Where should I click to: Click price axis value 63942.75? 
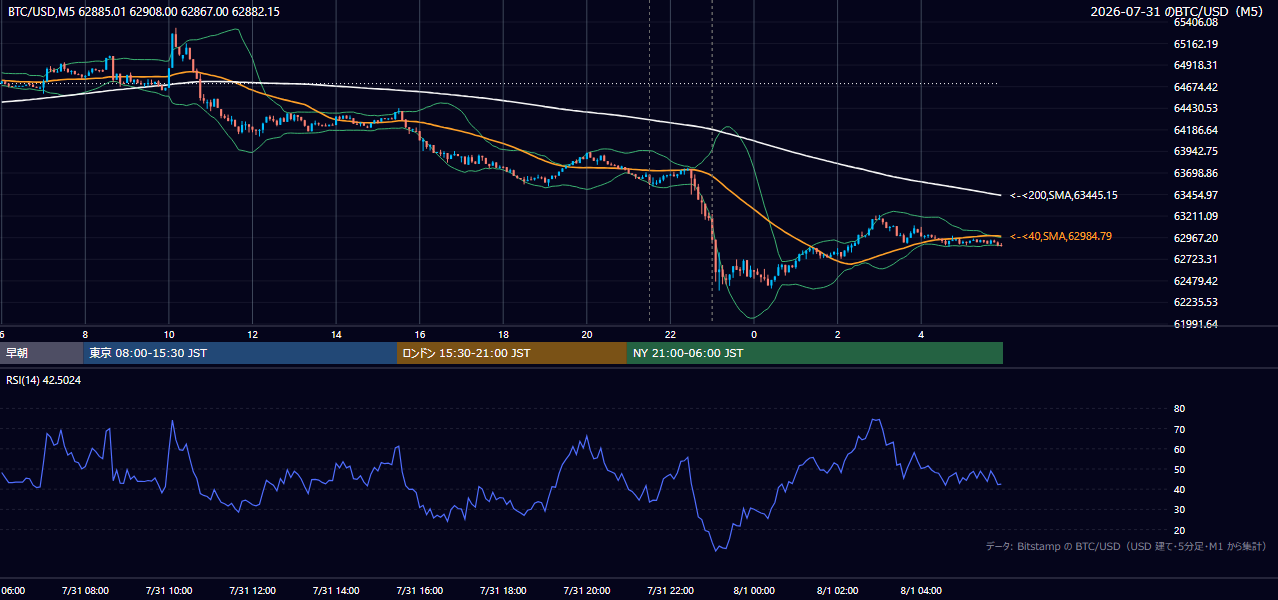[1195, 151]
